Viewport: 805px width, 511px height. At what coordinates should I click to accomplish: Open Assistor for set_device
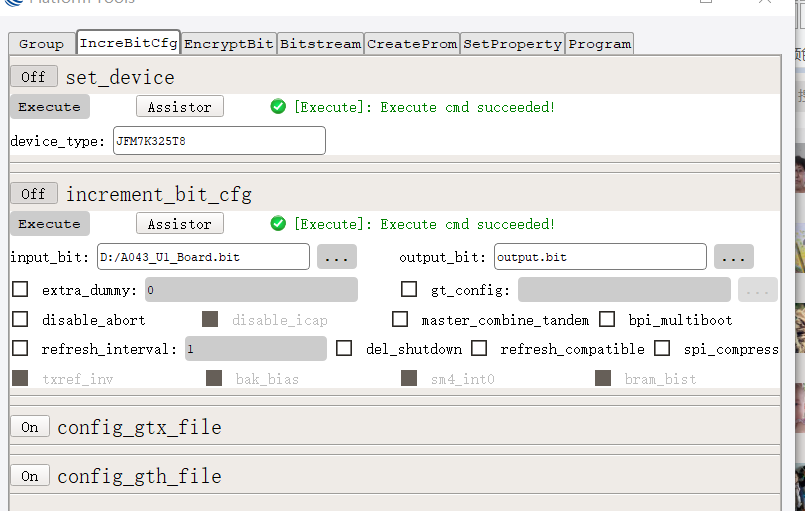[x=180, y=107]
